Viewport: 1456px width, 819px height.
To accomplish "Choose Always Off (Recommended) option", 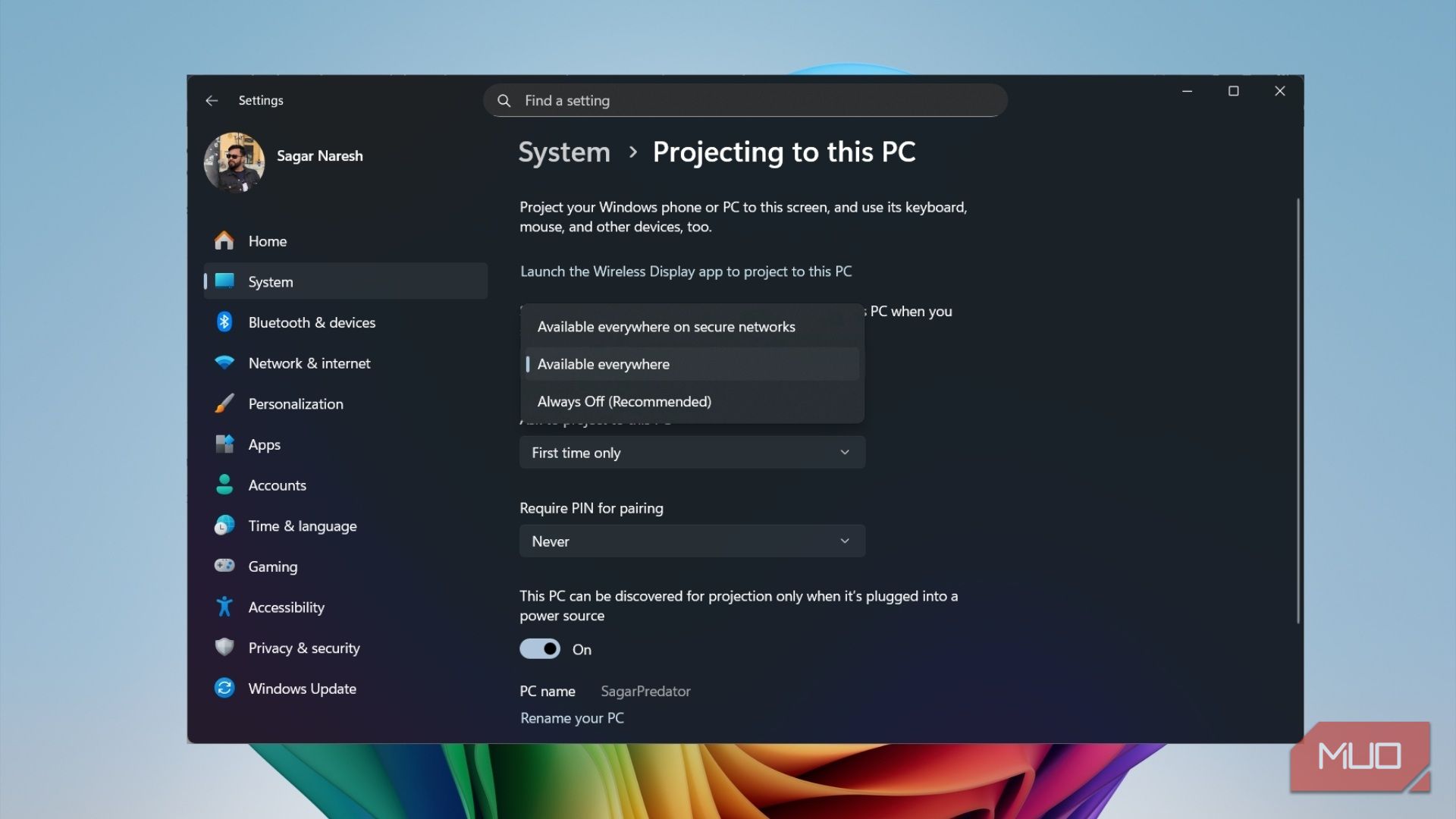I will click(x=692, y=401).
